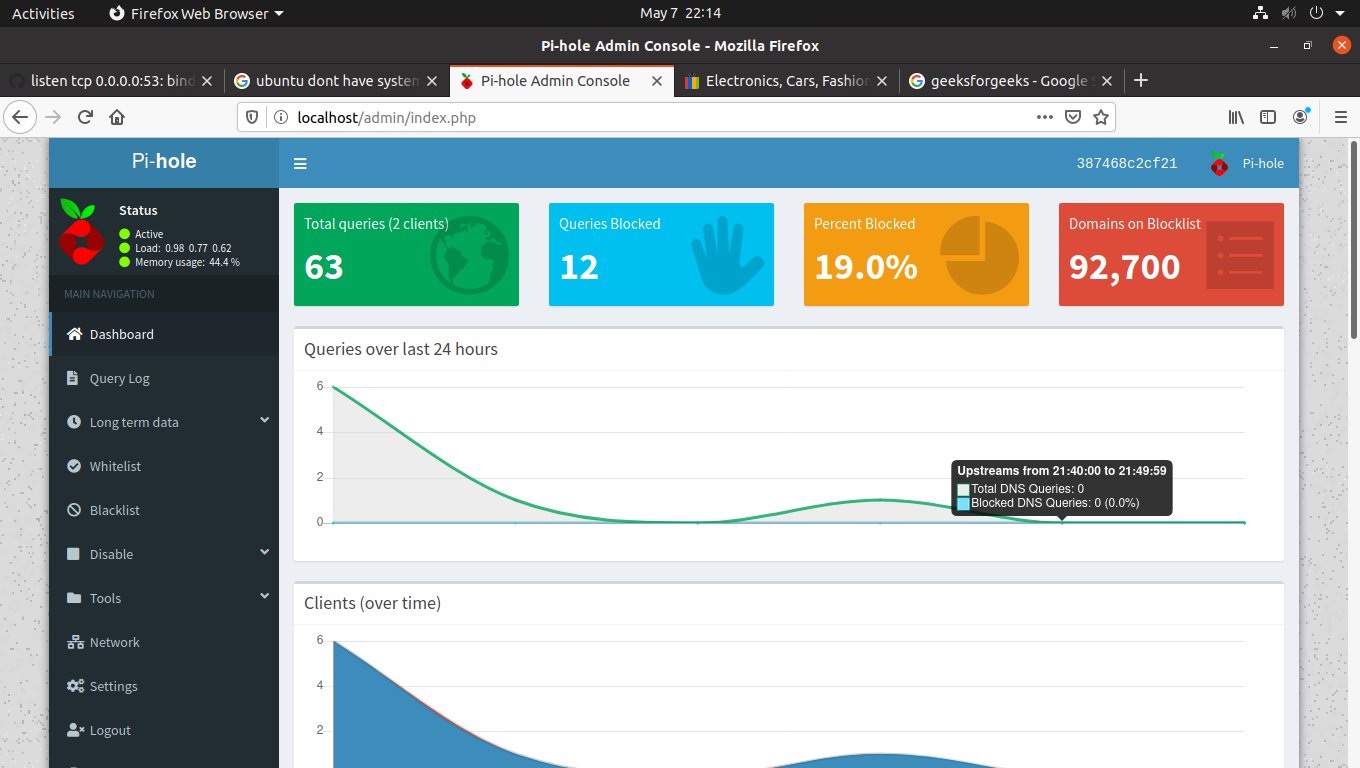1360x768 pixels.
Task: Click the Disable stop-square icon
Action: 73,554
